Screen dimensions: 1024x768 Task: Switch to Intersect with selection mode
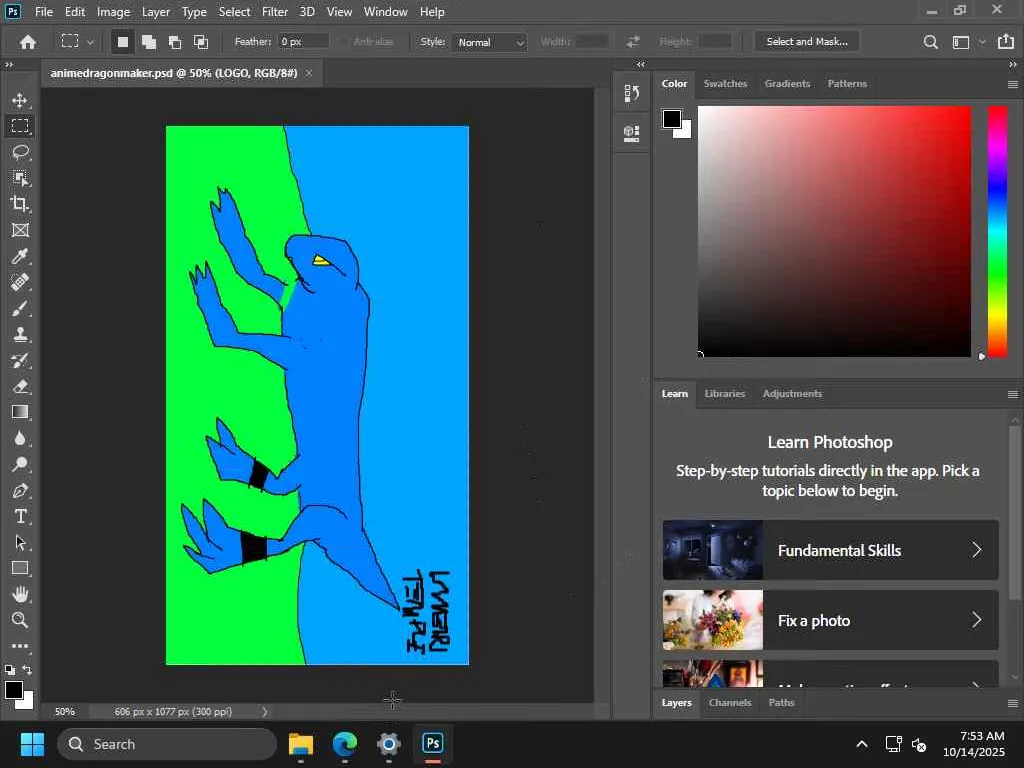(201, 42)
